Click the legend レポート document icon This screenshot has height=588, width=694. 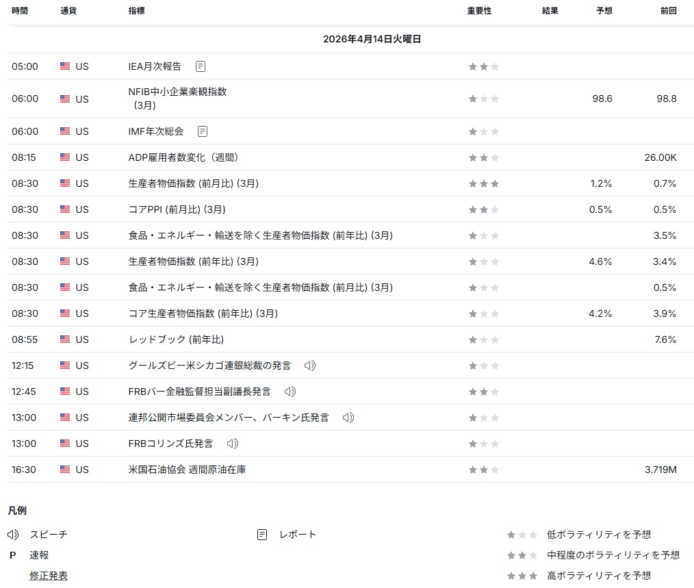click(x=262, y=534)
